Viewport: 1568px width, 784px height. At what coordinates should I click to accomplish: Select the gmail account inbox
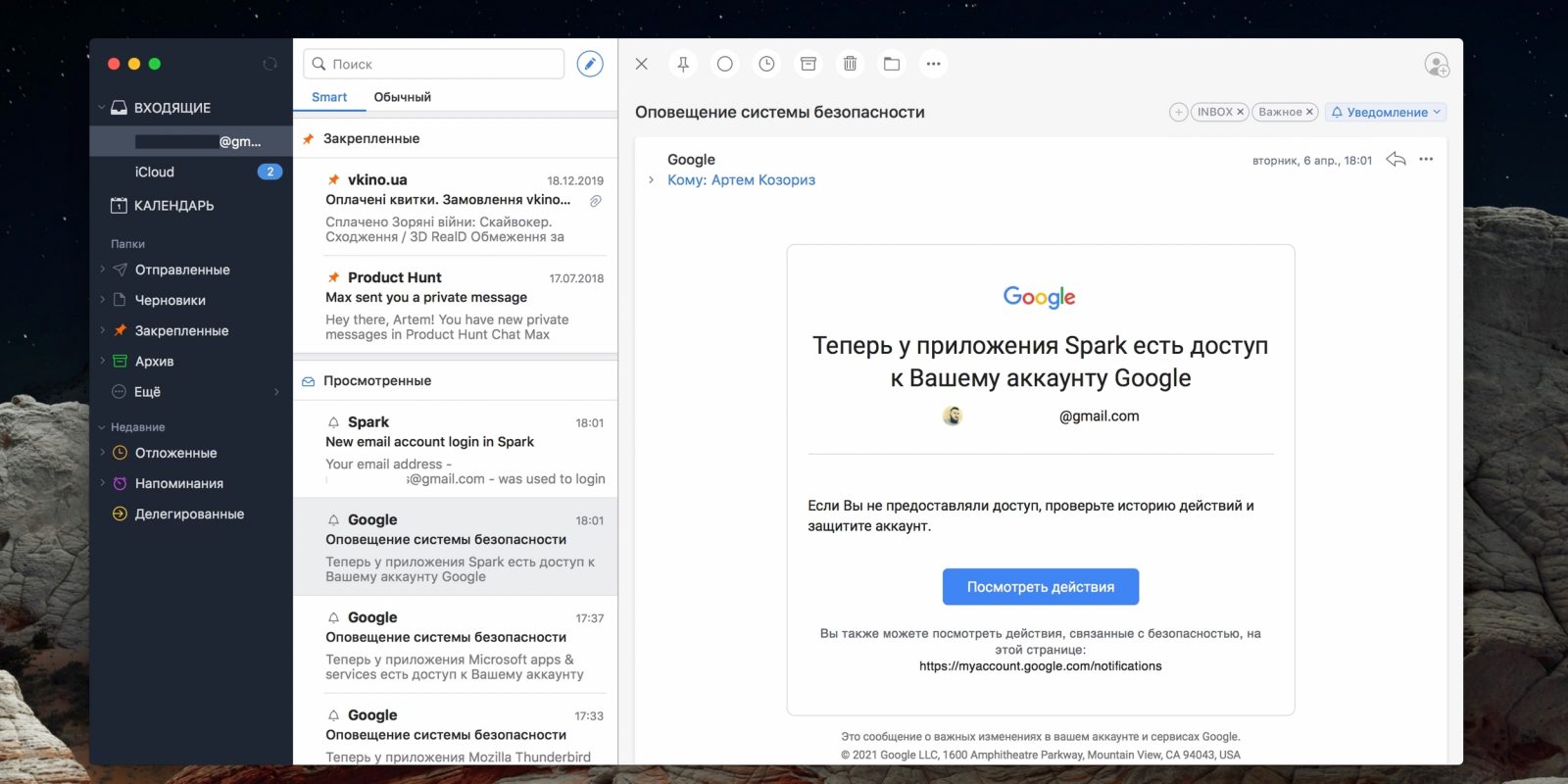point(191,141)
